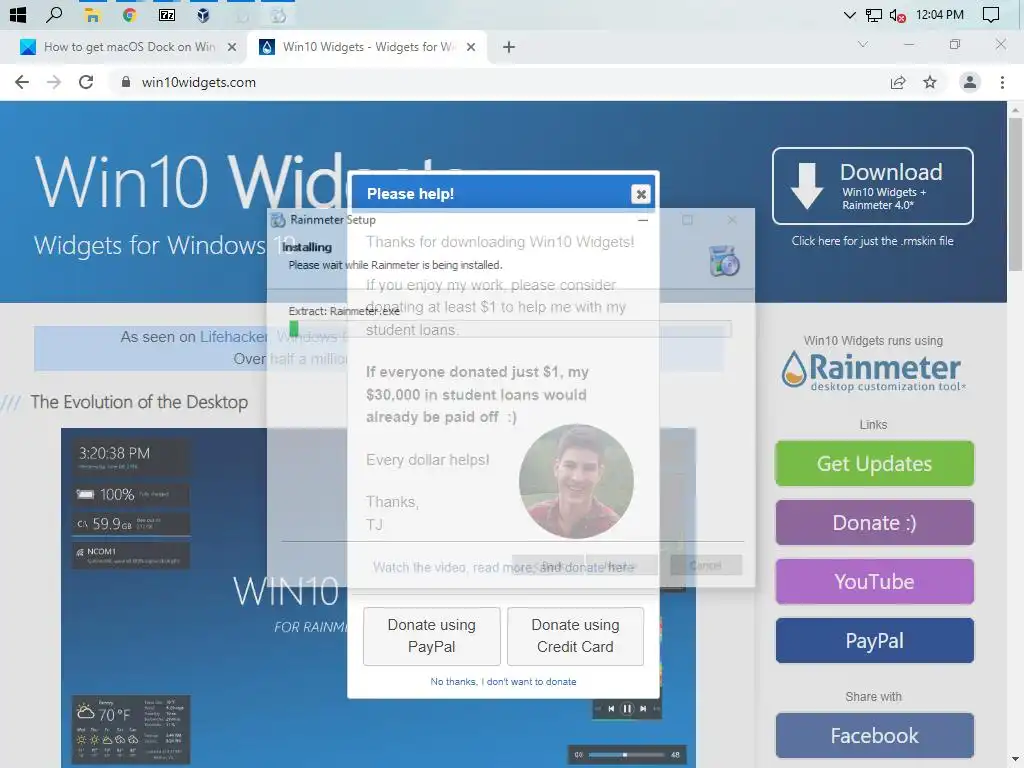Open the YouTube link button
This screenshot has width=1024, height=768.
coord(874,581)
